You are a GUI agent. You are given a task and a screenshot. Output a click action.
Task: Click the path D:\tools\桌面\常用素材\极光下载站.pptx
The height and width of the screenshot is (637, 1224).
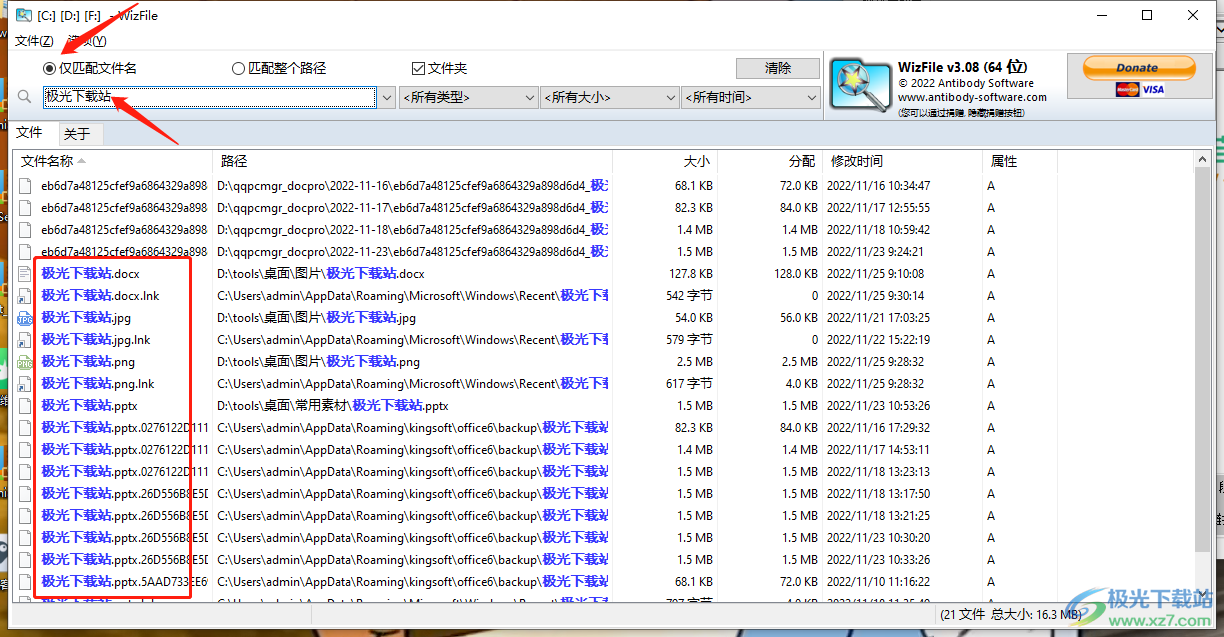(x=333, y=406)
